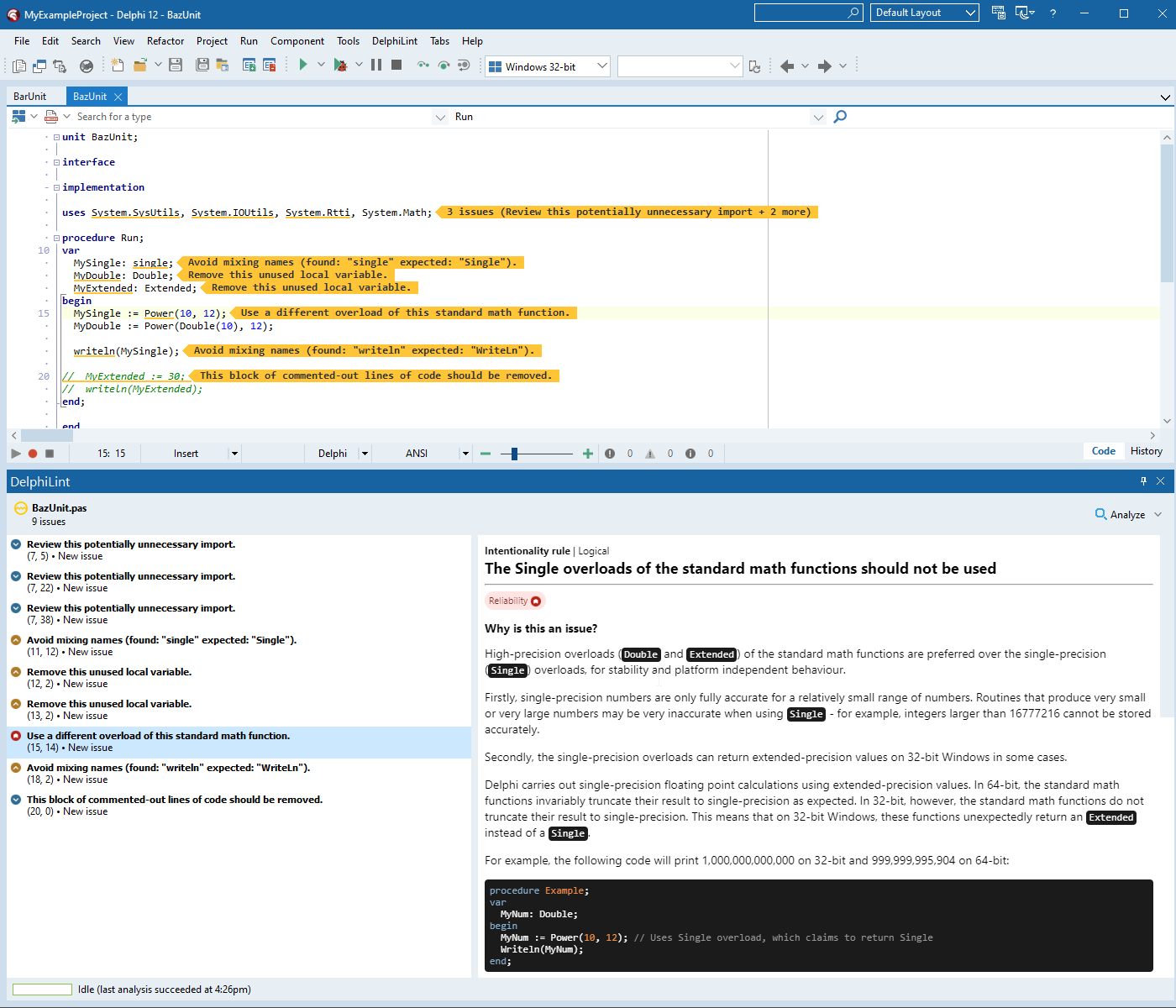Click the Open Project folder toolbar icon

click(x=223, y=66)
